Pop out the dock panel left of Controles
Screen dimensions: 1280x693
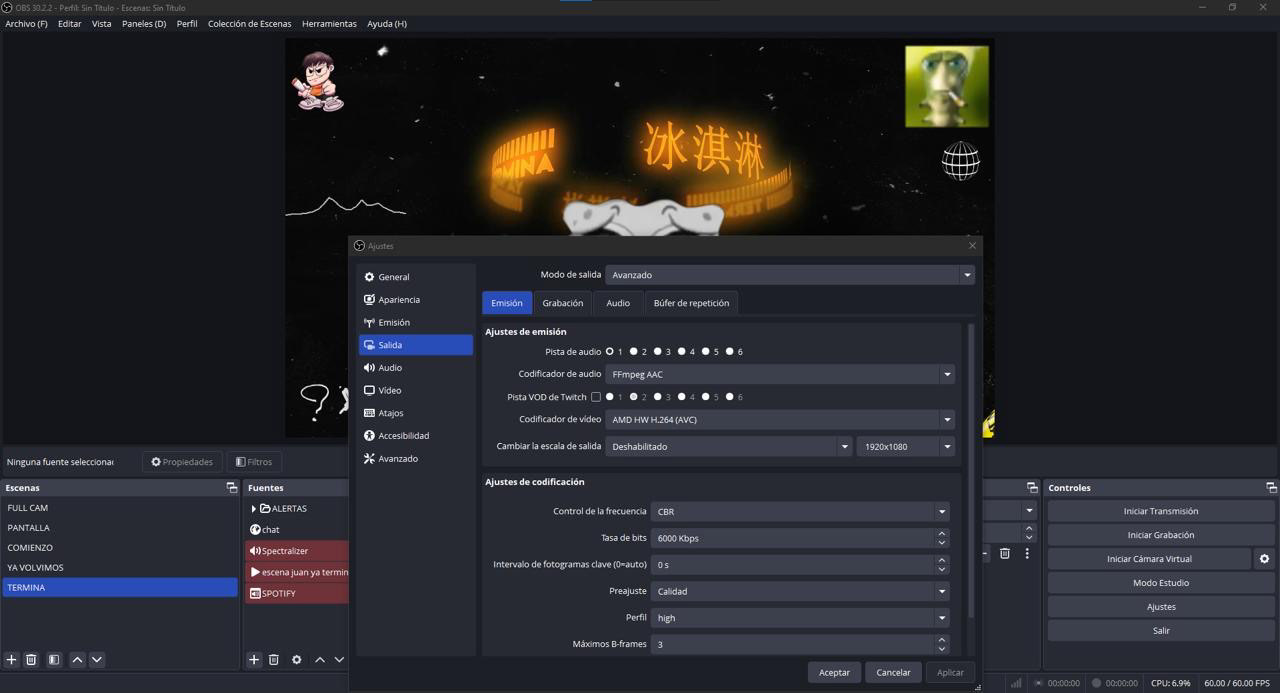tap(1032, 488)
